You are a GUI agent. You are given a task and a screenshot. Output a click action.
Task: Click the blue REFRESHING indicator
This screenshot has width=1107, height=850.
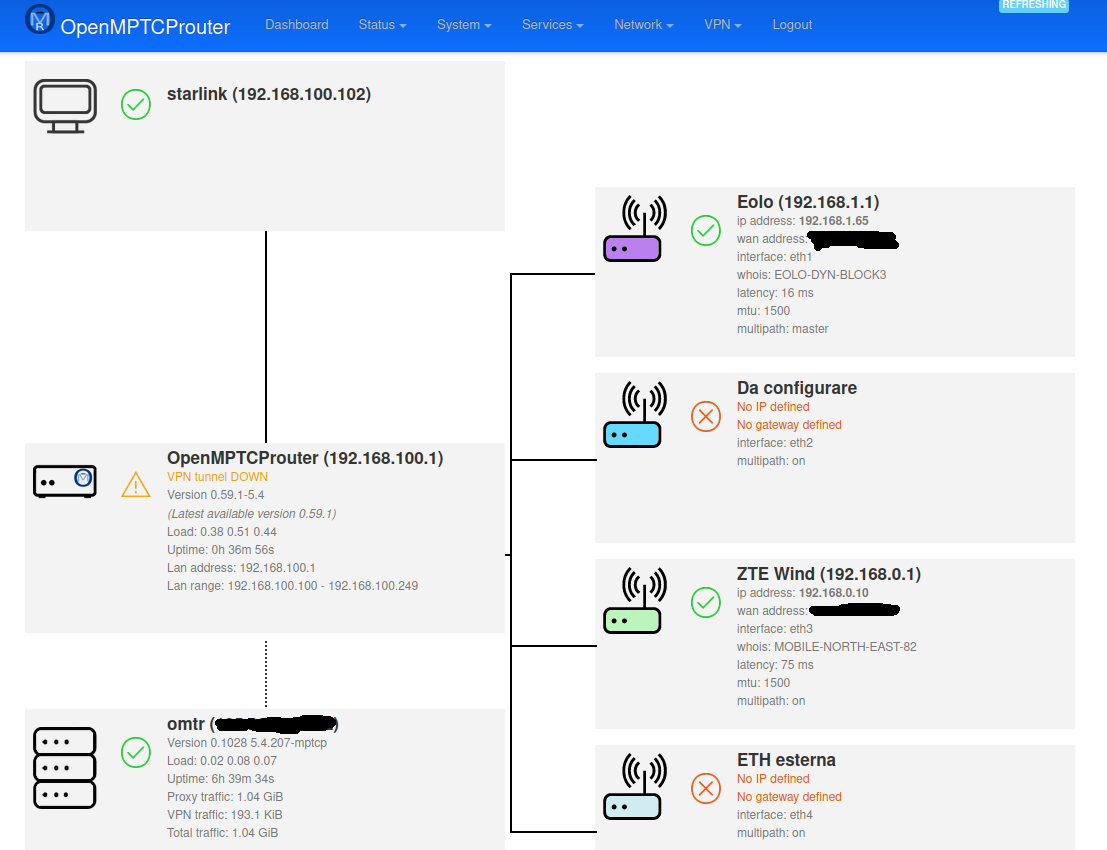pyautogui.click(x=1033, y=5)
